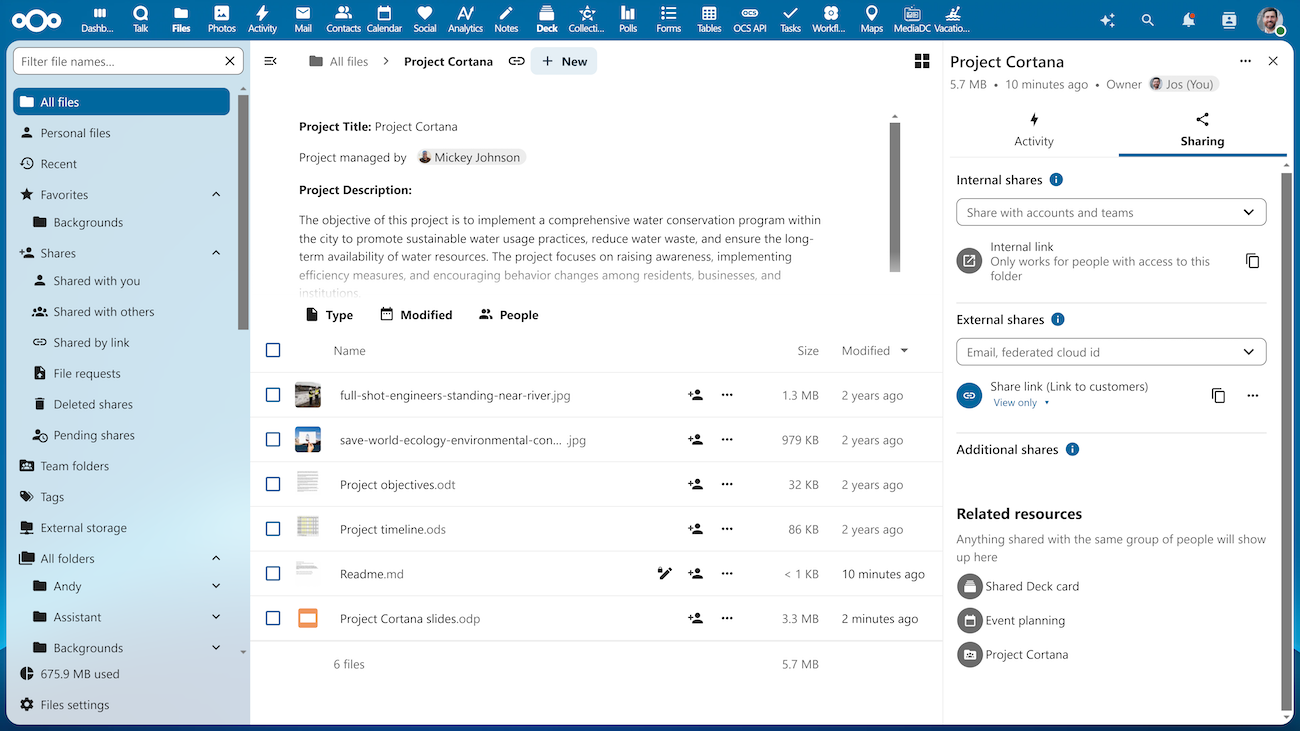Screen dimensions: 1300x731
Task: Click the filter file names field
Action: [x=118, y=61]
